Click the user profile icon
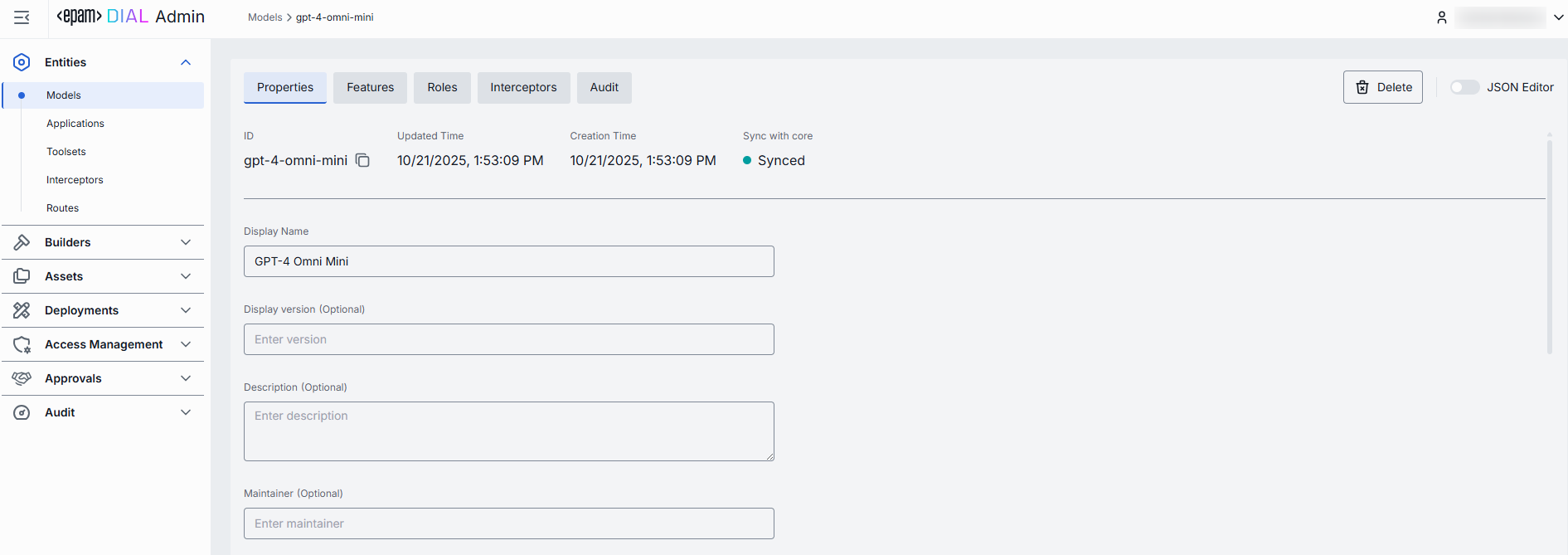1568x555 pixels. pyautogui.click(x=1442, y=17)
